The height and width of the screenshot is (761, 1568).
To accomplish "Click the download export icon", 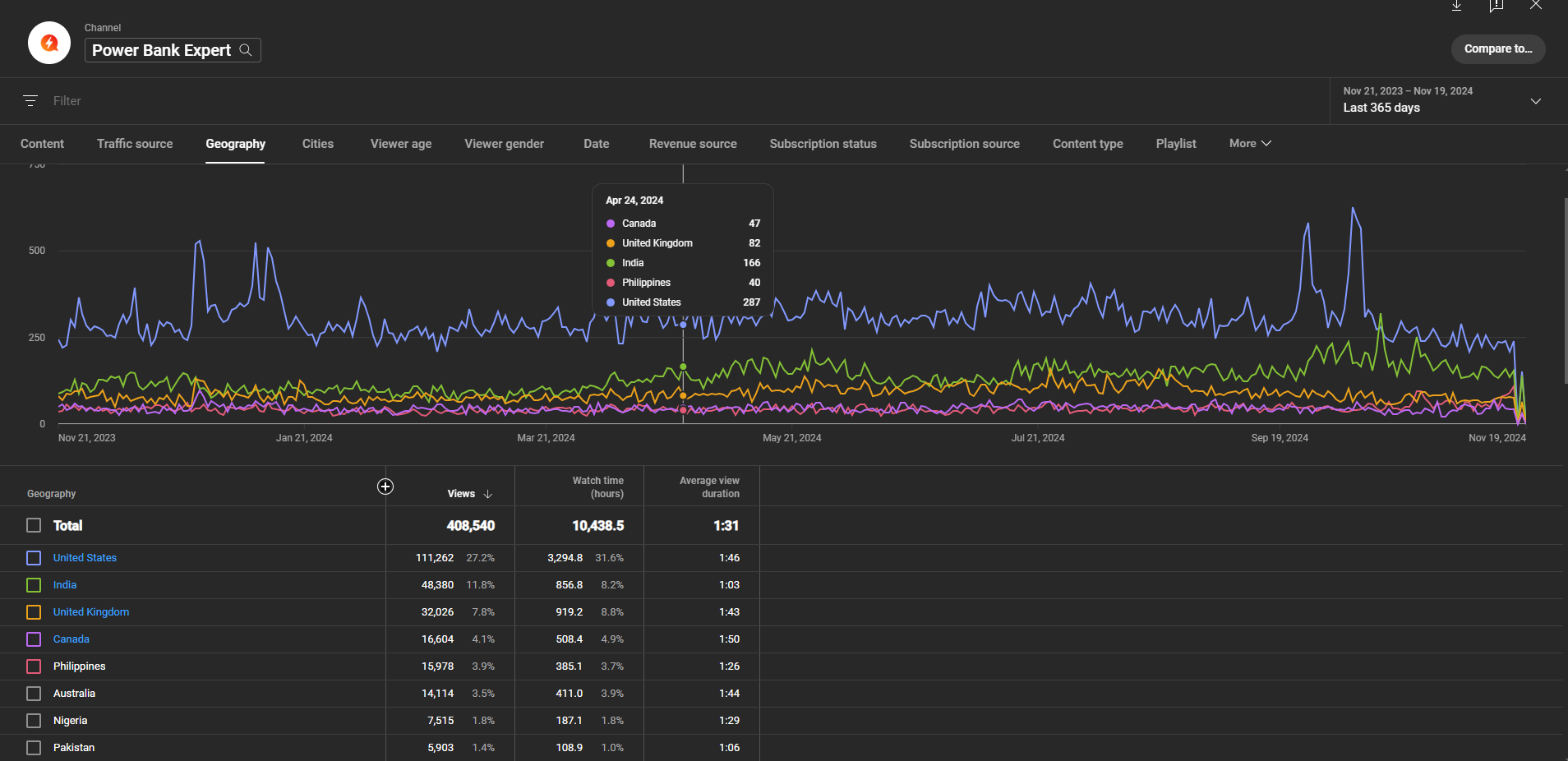I will (x=1456, y=6).
